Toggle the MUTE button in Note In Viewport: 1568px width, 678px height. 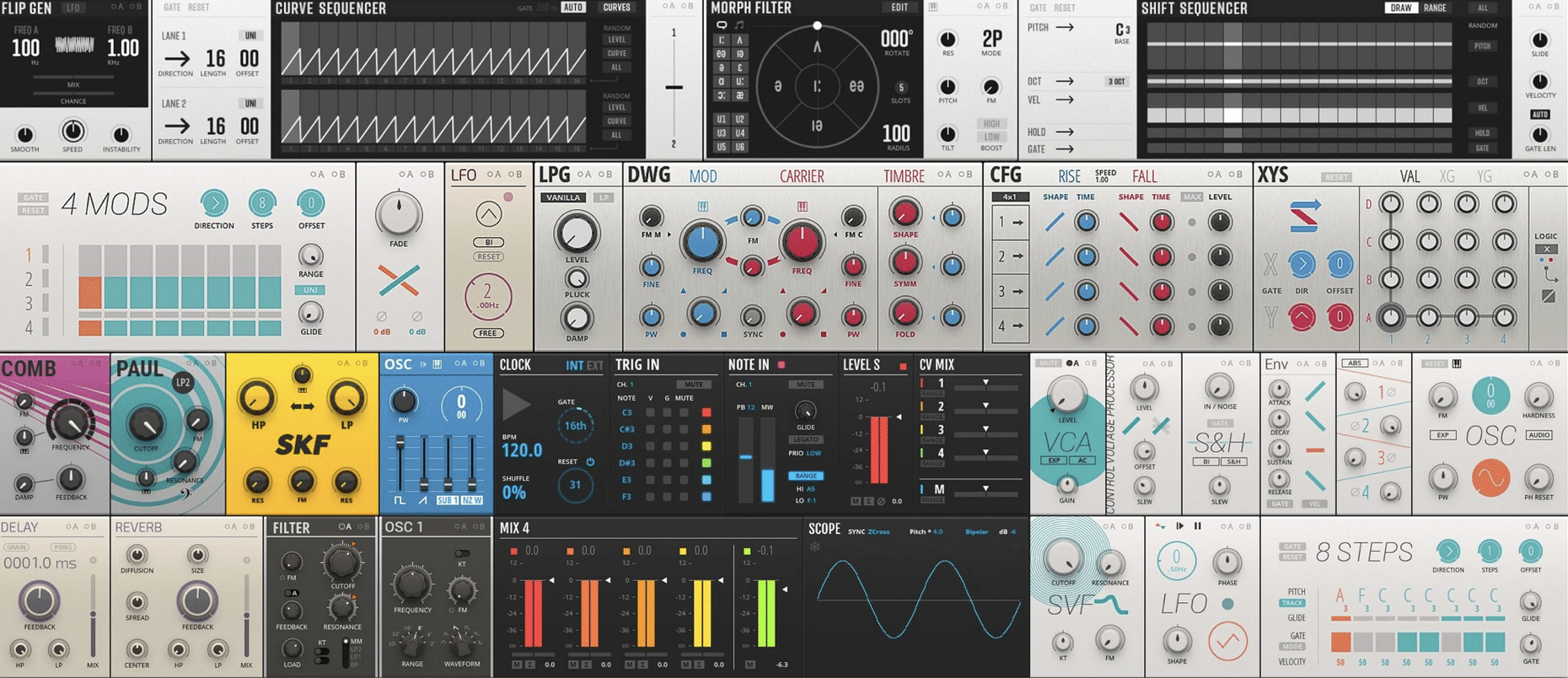click(x=805, y=385)
